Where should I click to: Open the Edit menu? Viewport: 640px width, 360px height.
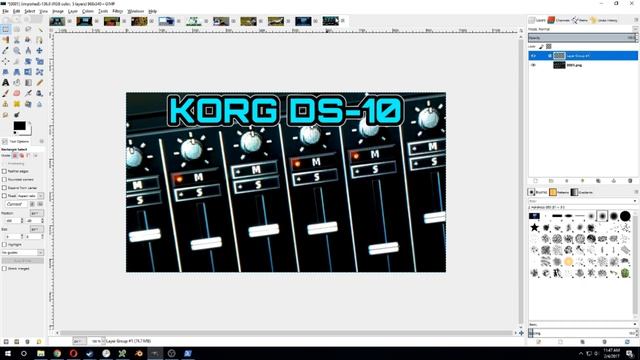[x=17, y=11]
